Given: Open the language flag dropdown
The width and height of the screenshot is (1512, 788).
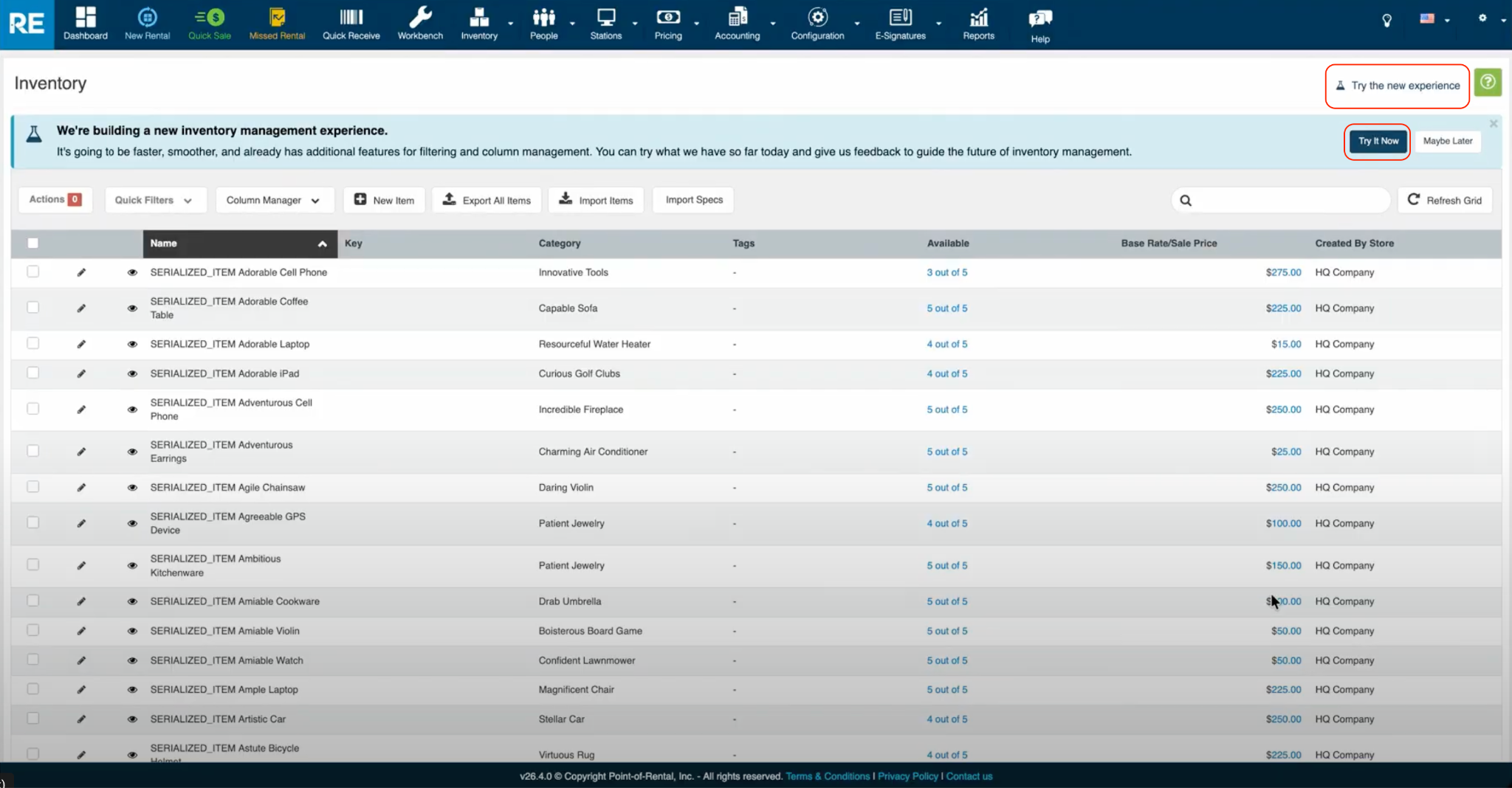Looking at the screenshot, I should point(1434,19).
